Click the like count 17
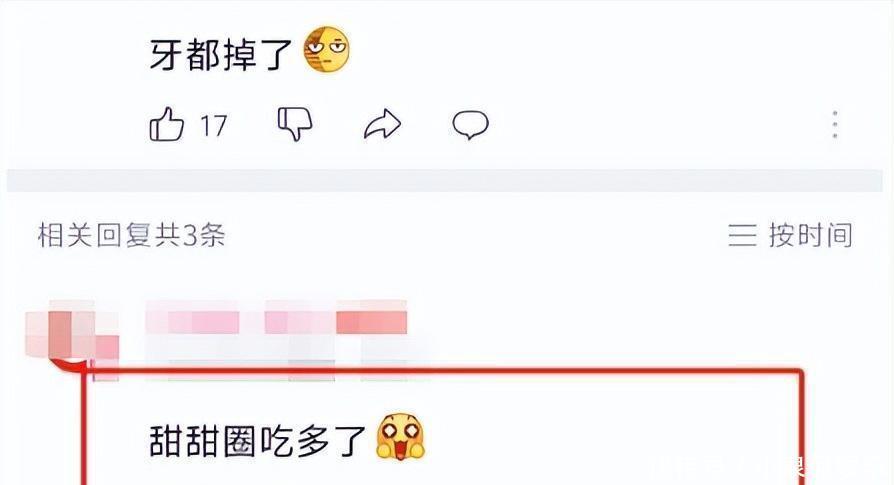 [213, 125]
